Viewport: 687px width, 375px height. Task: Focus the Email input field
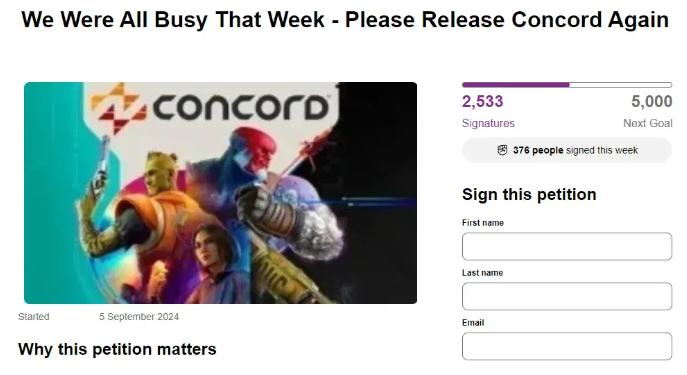coord(567,346)
